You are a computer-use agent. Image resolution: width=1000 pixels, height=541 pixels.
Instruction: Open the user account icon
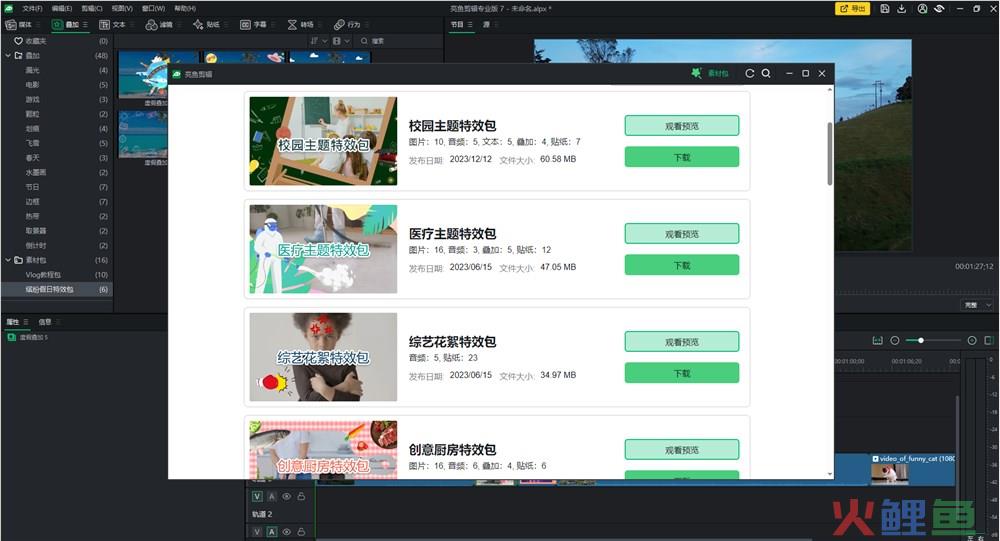point(921,9)
